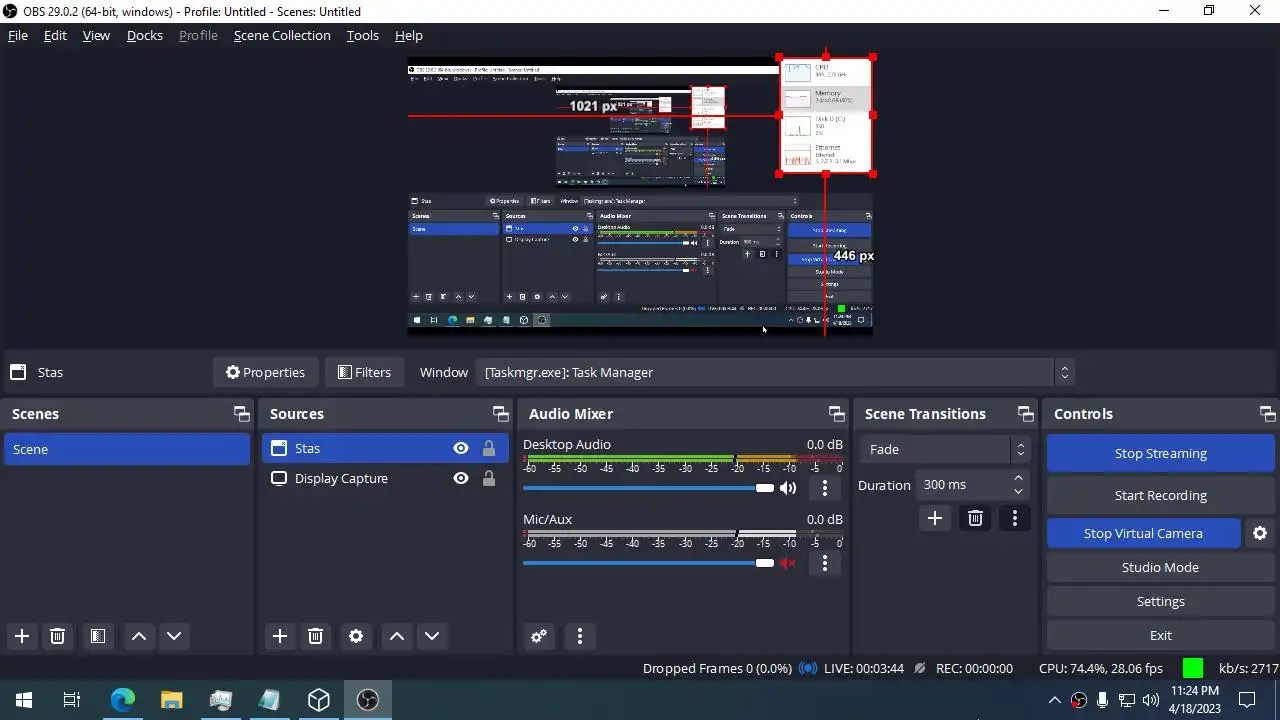Select Display Capture source row
Viewport: 1280px width, 720px height.
click(x=385, y=478)
